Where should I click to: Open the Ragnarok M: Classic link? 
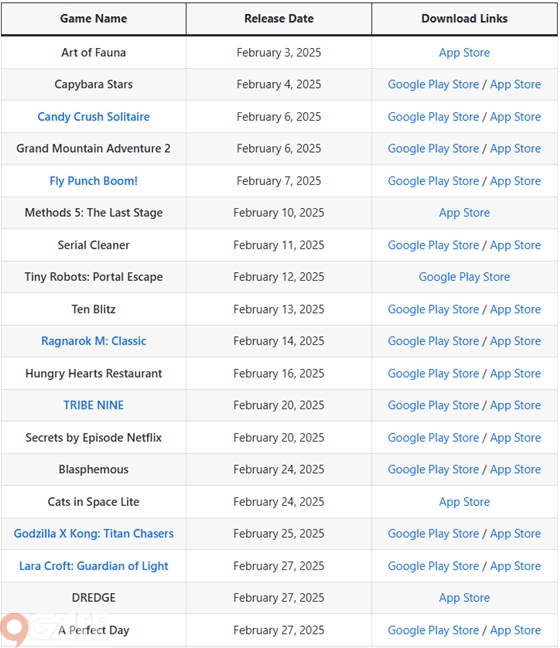click(x=93, y=341)
